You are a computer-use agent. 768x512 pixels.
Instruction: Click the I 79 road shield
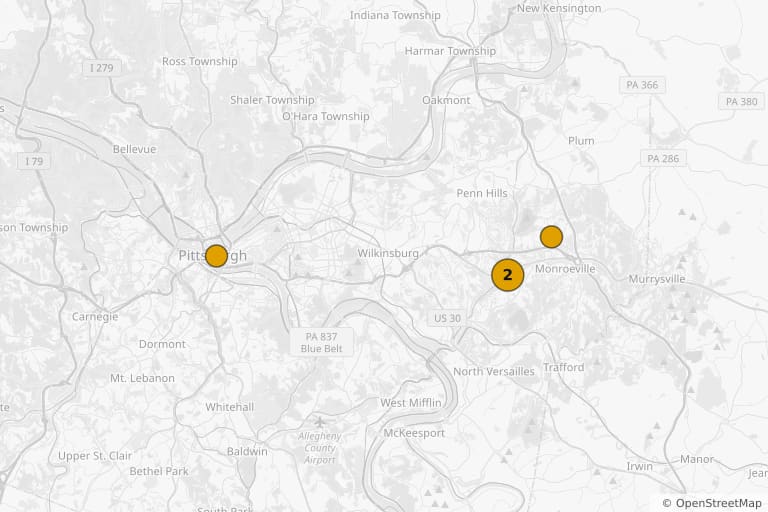(34, 161)
